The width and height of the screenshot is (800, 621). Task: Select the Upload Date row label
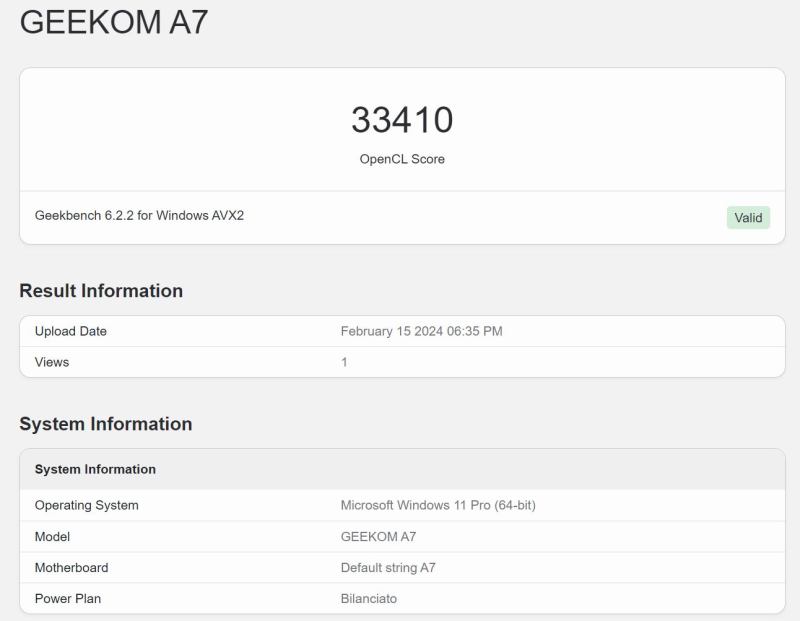(x=70, y=331)
